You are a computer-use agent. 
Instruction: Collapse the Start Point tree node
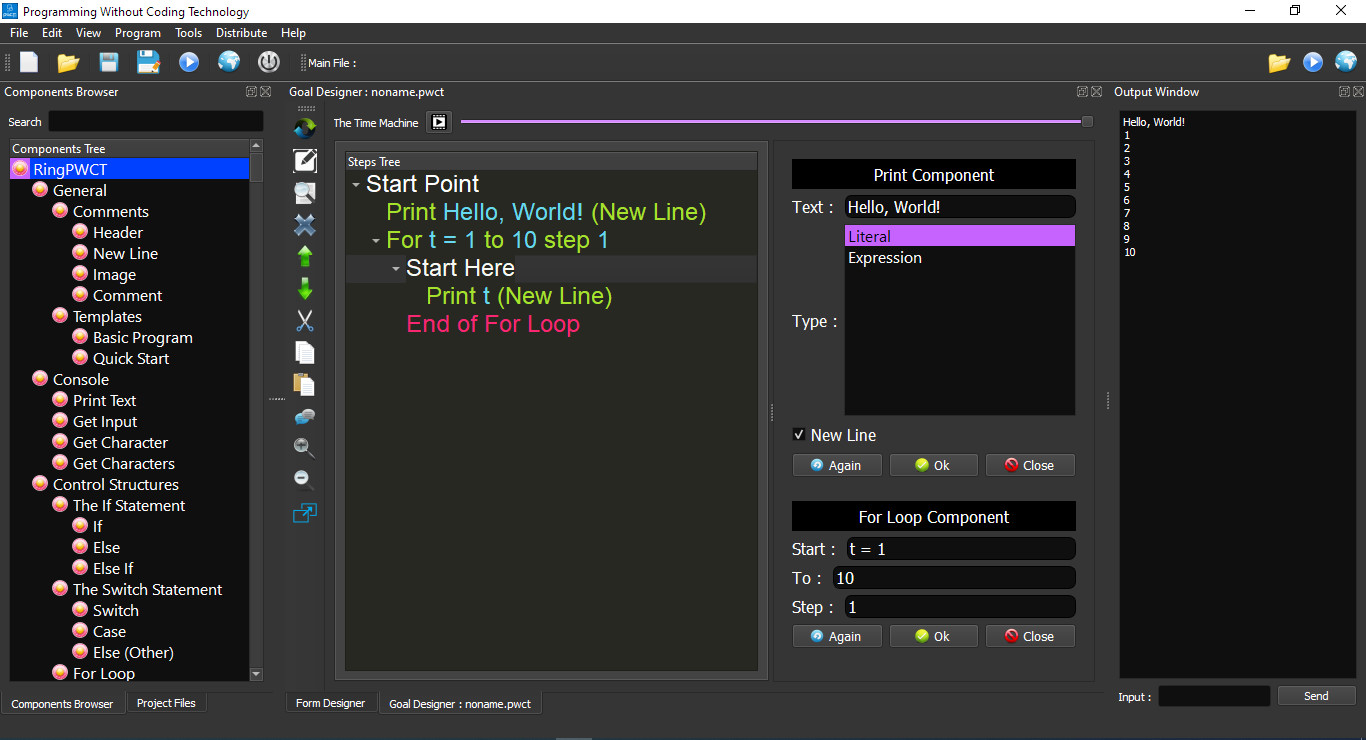pos(356,183)
